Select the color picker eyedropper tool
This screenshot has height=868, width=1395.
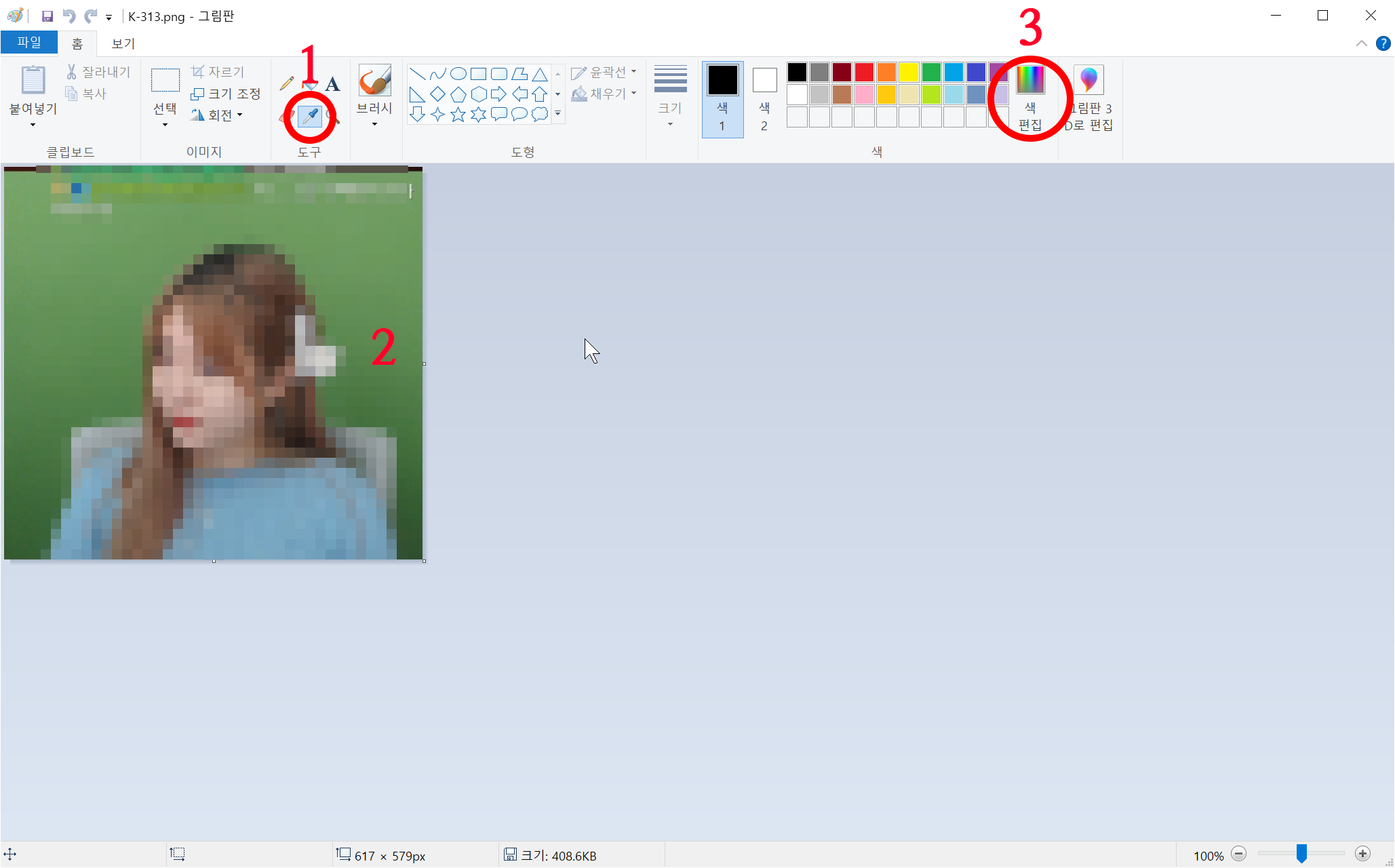[309, 117]
